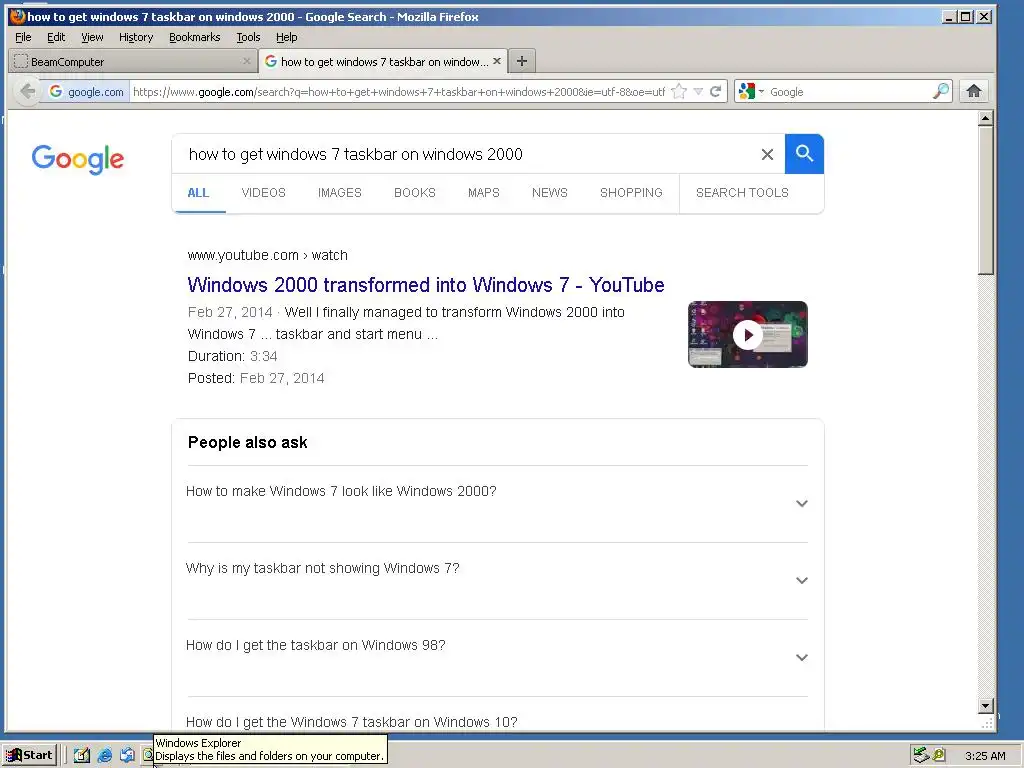The image size is (1024, 768).
Task: Play the YouTube video thumbnail
Action: [x=748, y=334]
